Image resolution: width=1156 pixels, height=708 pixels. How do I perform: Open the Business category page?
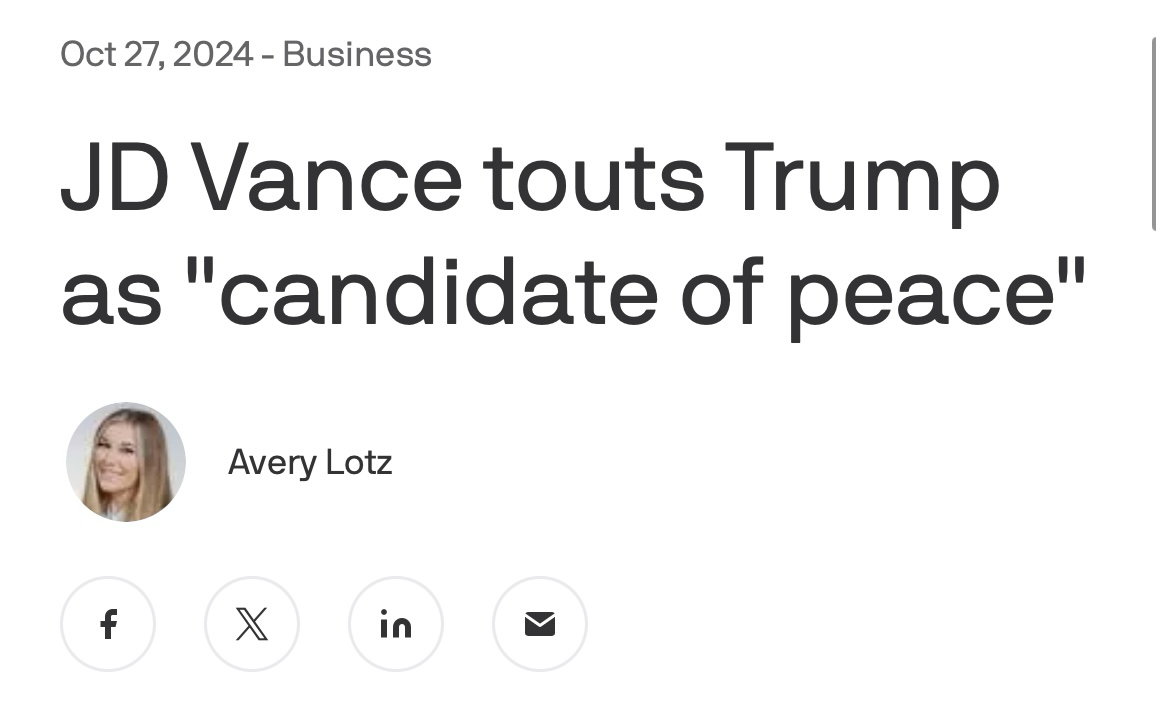point(357,54)
